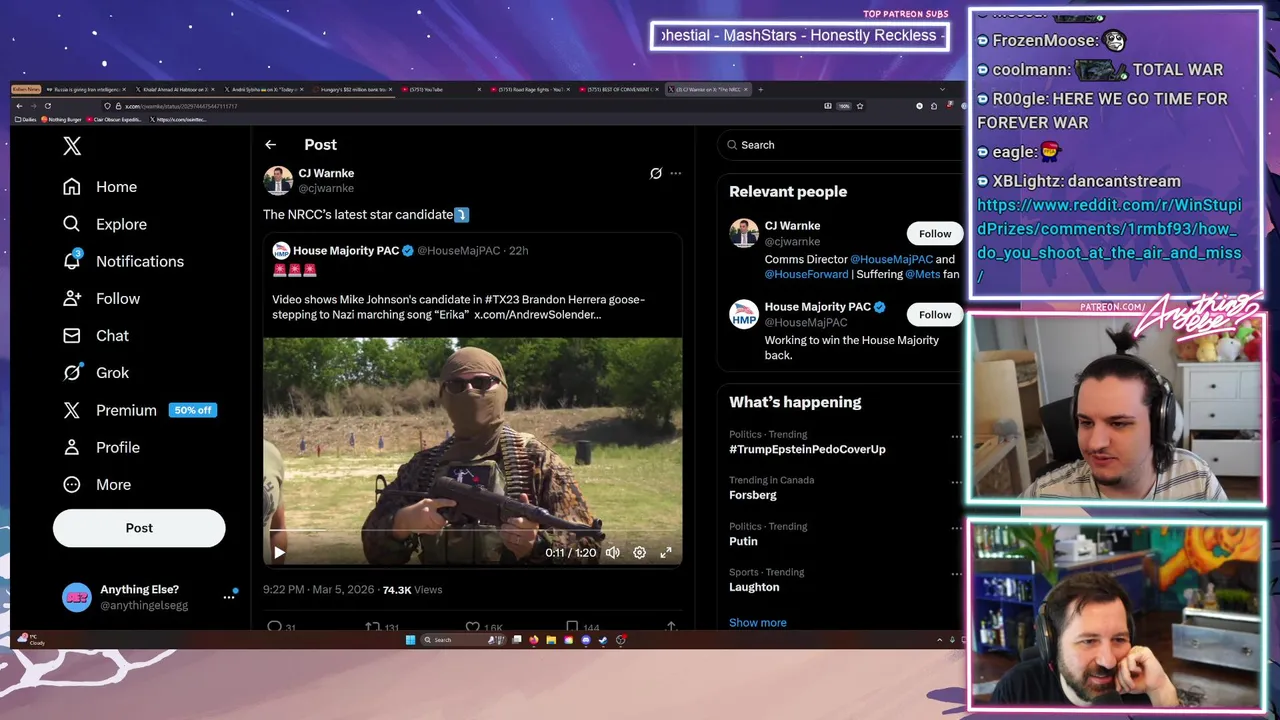
Task: Click the browser back button
Action: 19,106
